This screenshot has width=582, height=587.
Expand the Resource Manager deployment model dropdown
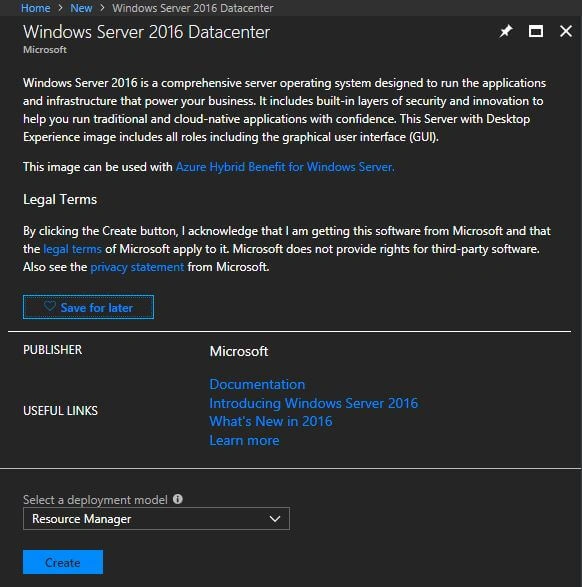156,519
